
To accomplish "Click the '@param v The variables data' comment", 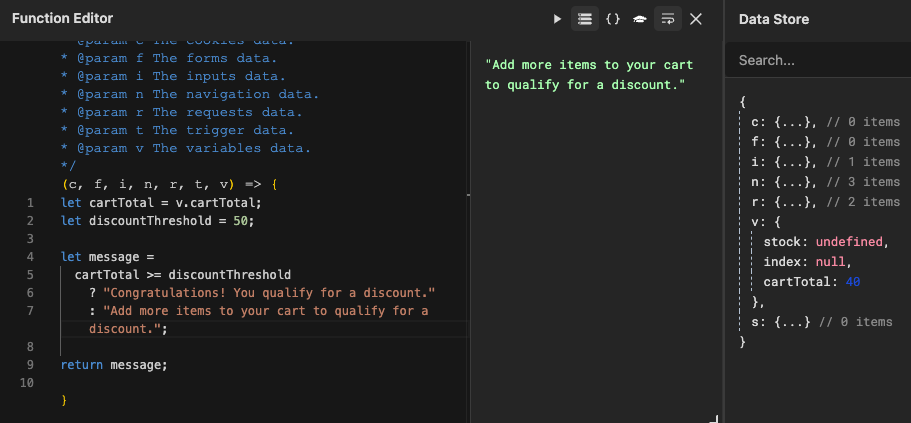I will [186, 148].
